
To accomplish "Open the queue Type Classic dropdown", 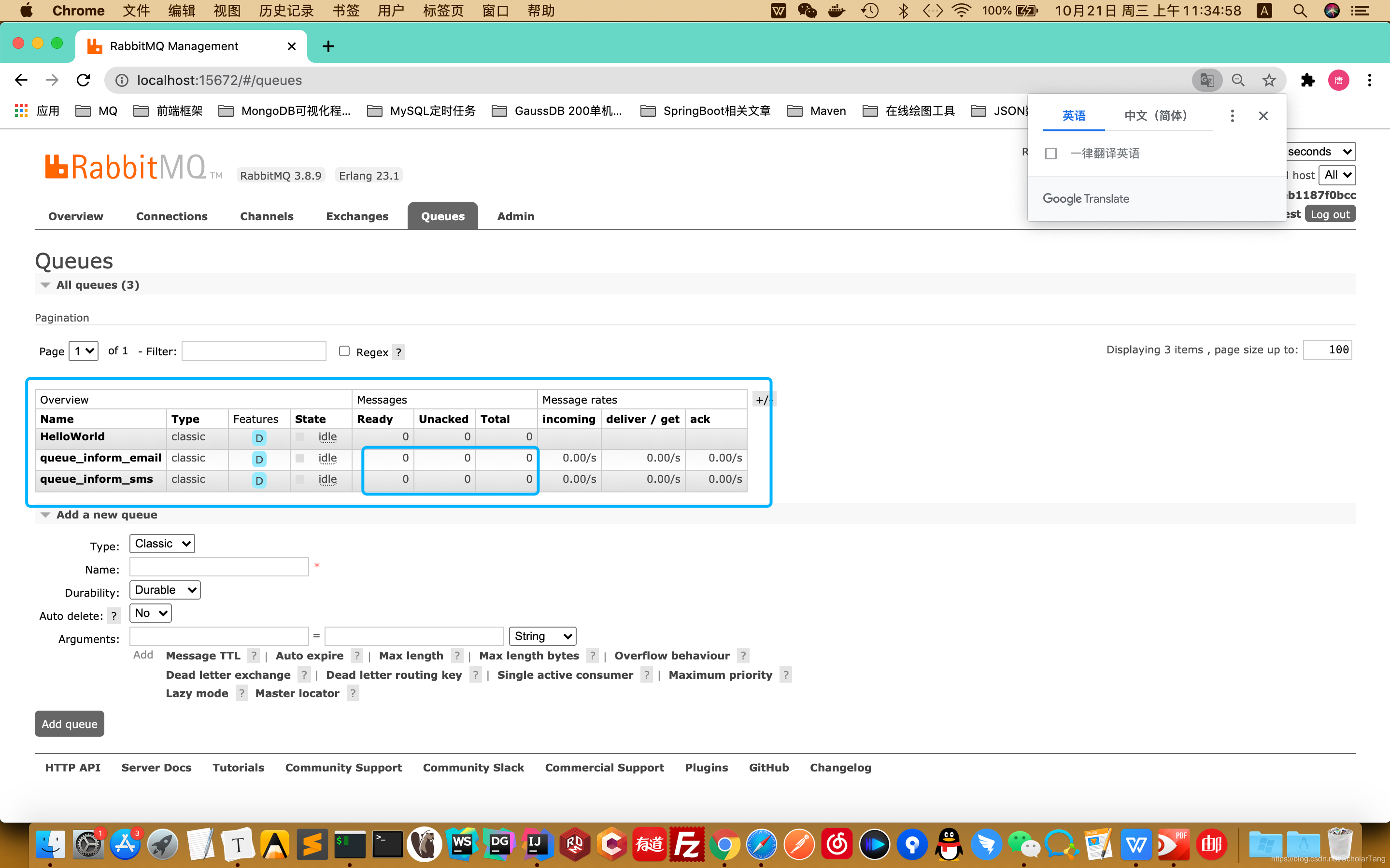I will pos(162,544).
